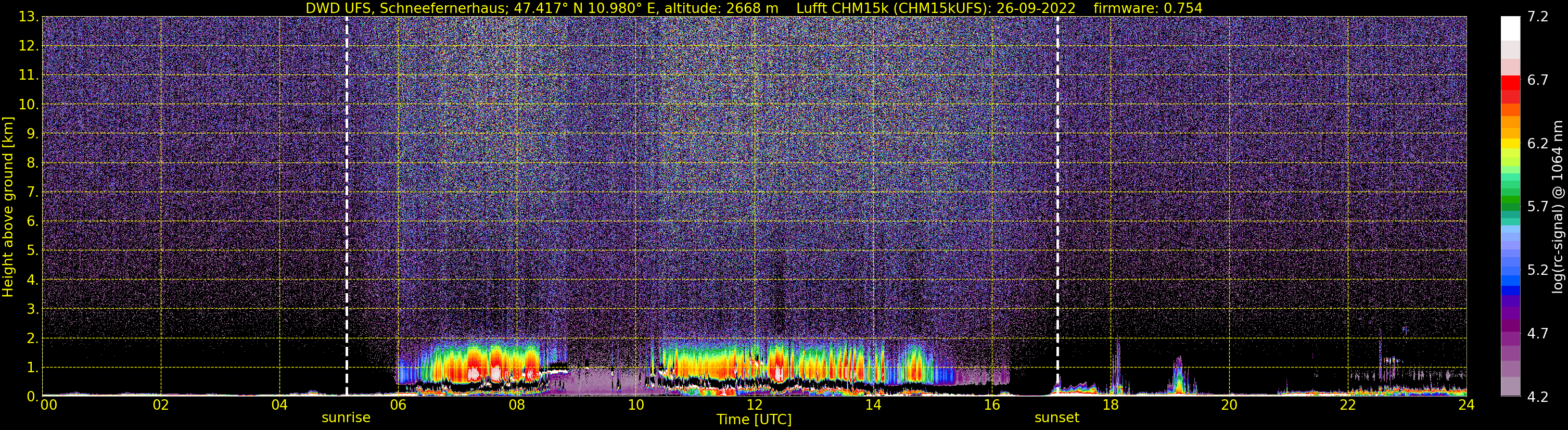Screen dimensions: 1568x430
Task: Click the 18 hour tick label
Action: [x=1110, y=405]
